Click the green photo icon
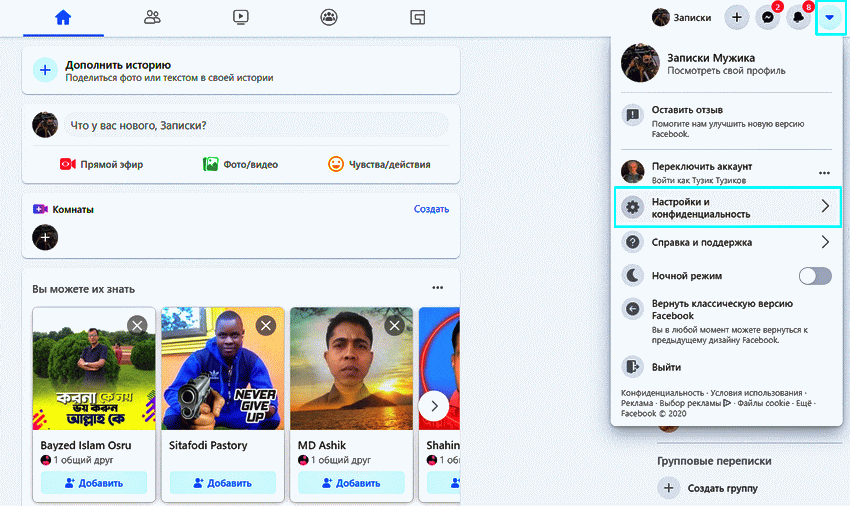The height and width of the screenshot is (506, 850). (x=210, y=164)
